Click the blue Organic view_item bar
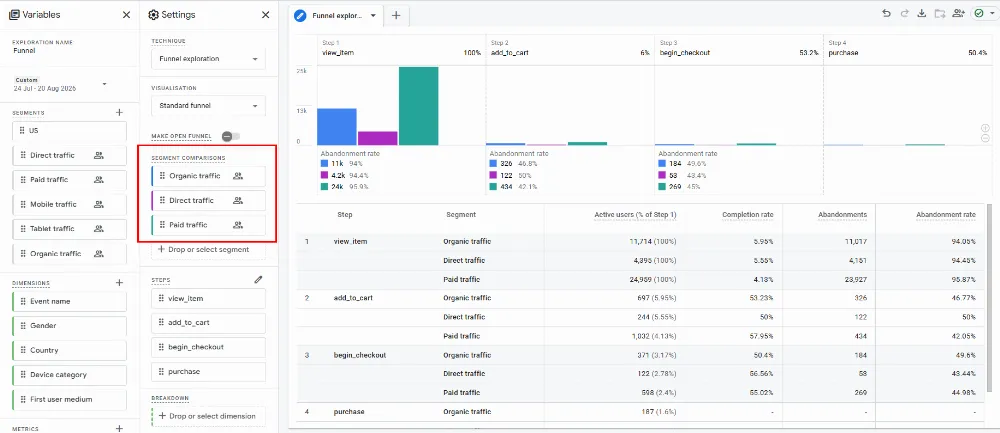 click(x=337, y=127)
